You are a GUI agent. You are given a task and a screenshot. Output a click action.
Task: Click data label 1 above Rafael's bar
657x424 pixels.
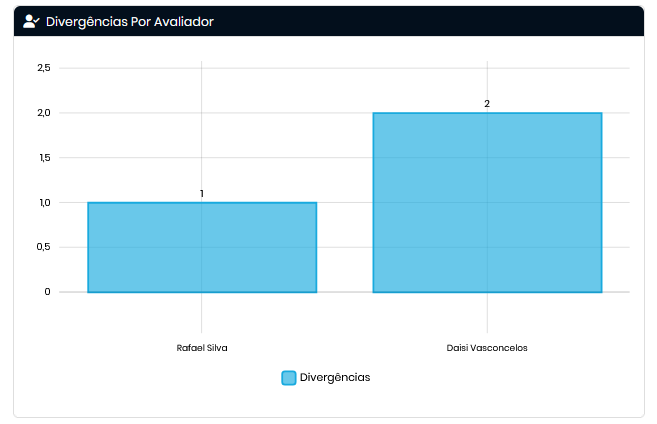click(x=202, y=193)
